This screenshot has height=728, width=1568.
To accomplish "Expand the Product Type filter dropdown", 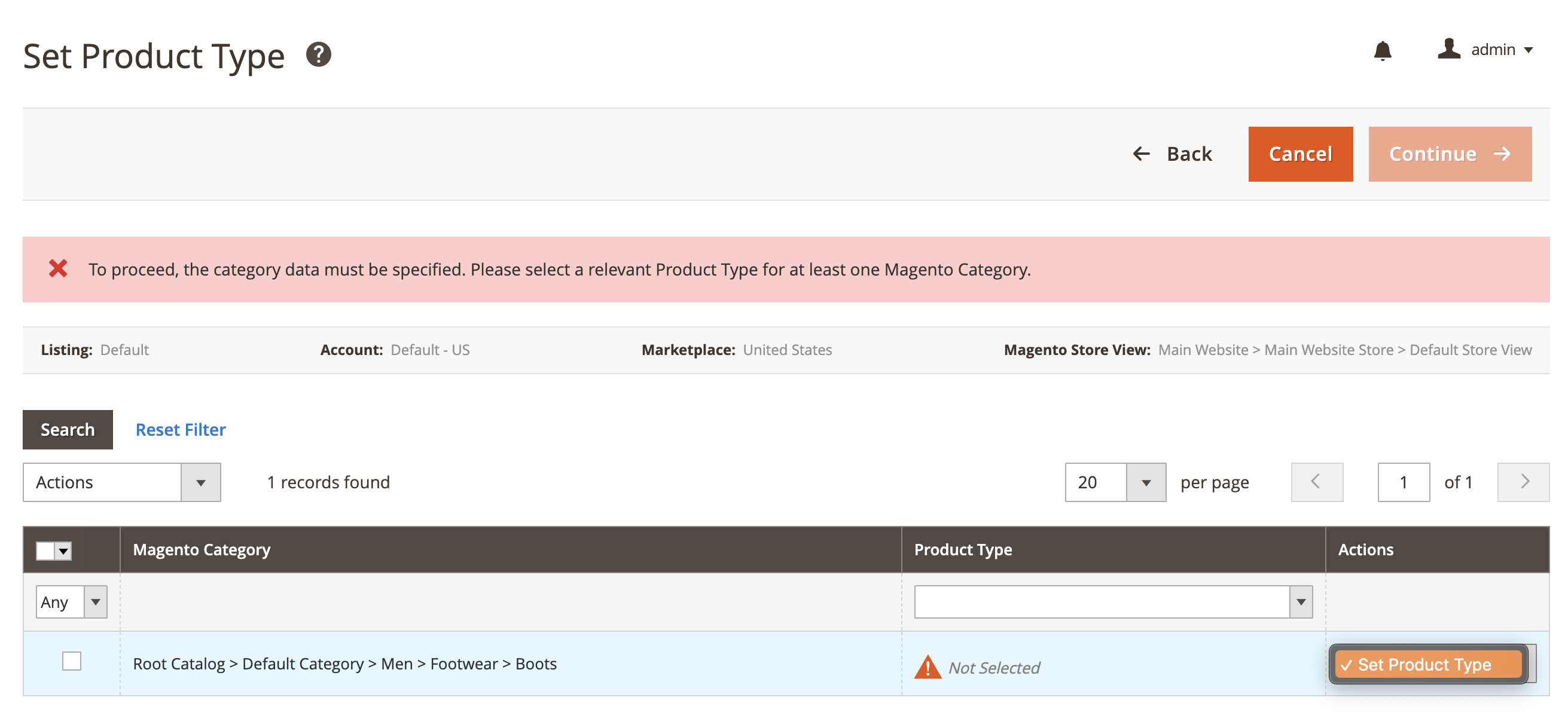I will pyautogui.click(x=1301, y=601).
